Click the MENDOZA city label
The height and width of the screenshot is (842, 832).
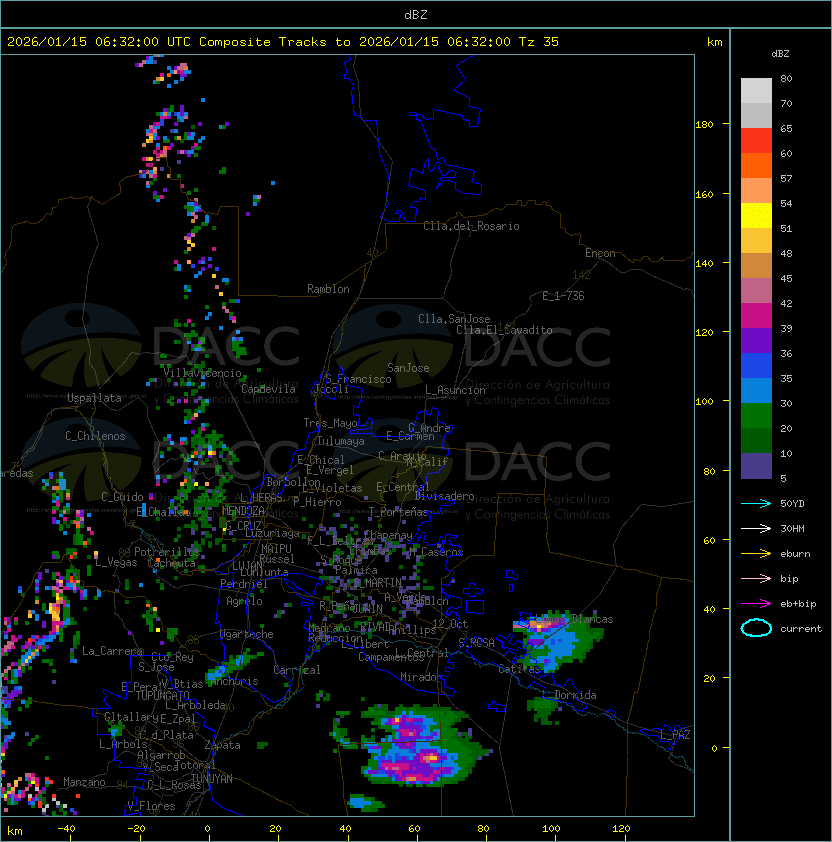coord(243,510)
